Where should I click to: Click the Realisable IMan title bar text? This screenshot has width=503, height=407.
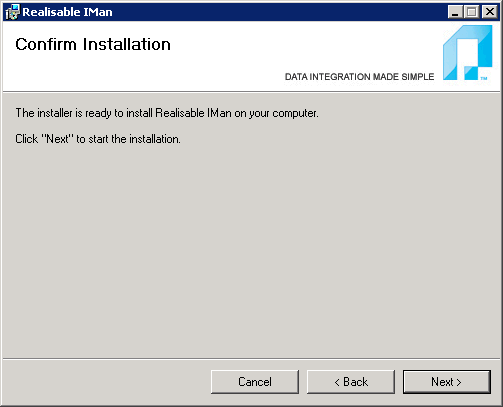tap(67, 12)
